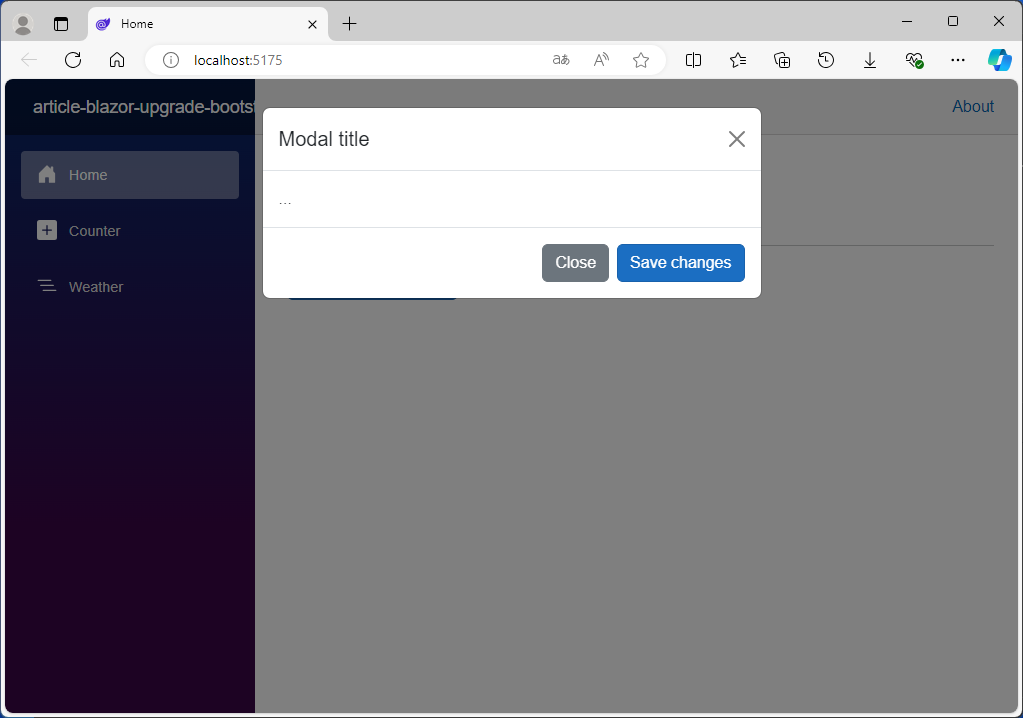
Task: Click the Save changes button
Action: click(680, 263)
